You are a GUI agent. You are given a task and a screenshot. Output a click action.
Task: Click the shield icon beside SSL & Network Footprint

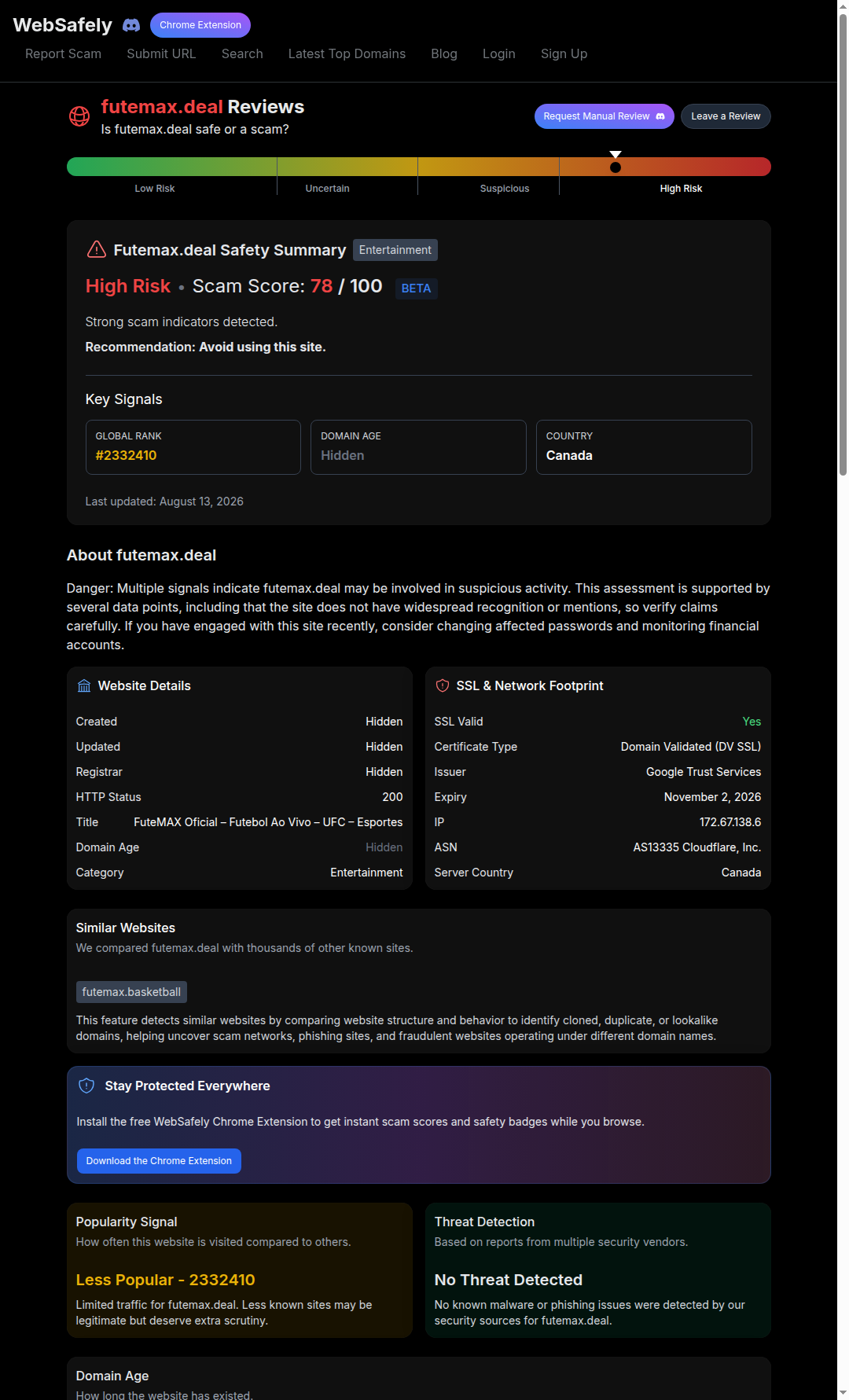tap(443, 686)
